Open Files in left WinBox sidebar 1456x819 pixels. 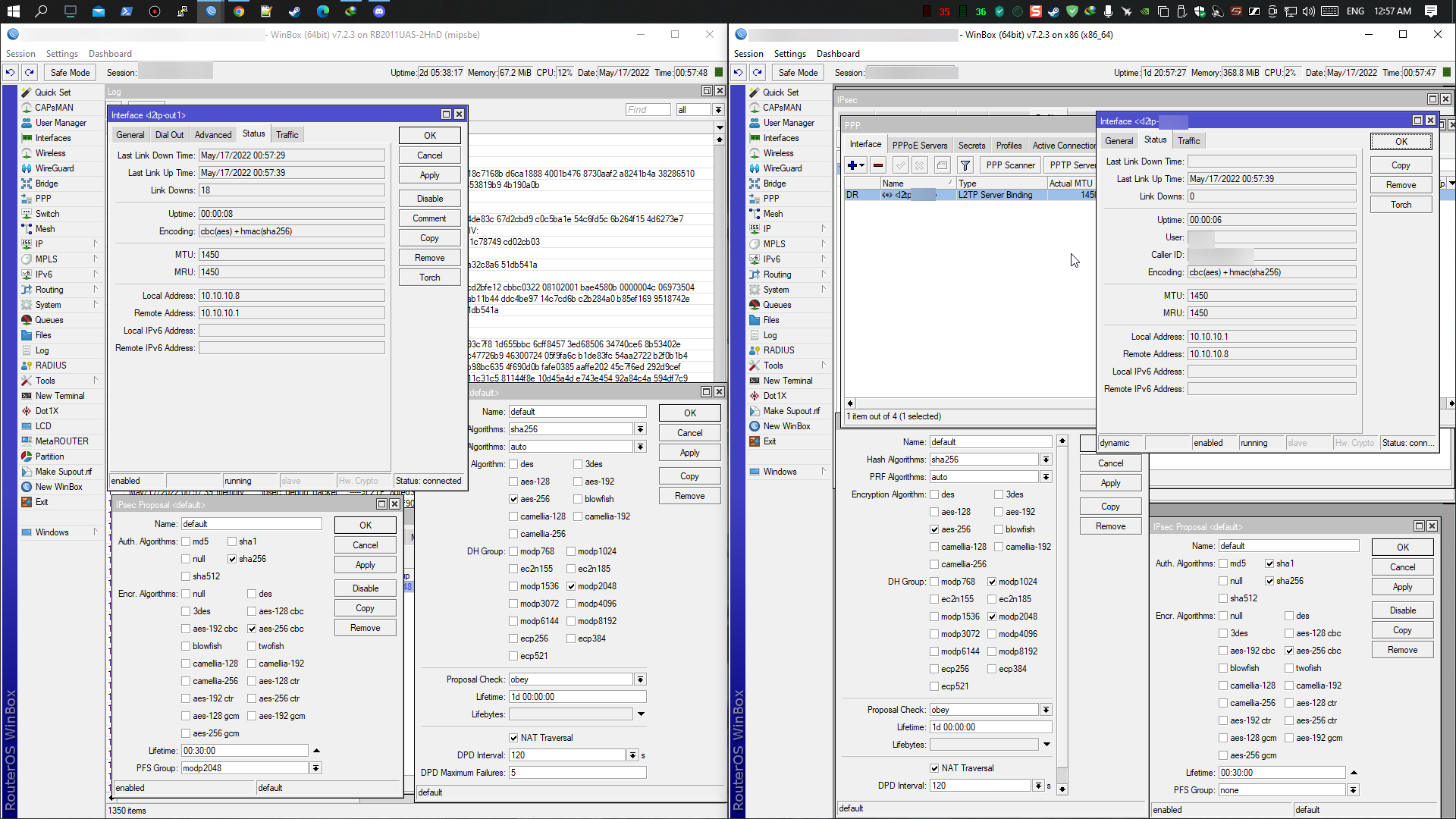point(43,335)
